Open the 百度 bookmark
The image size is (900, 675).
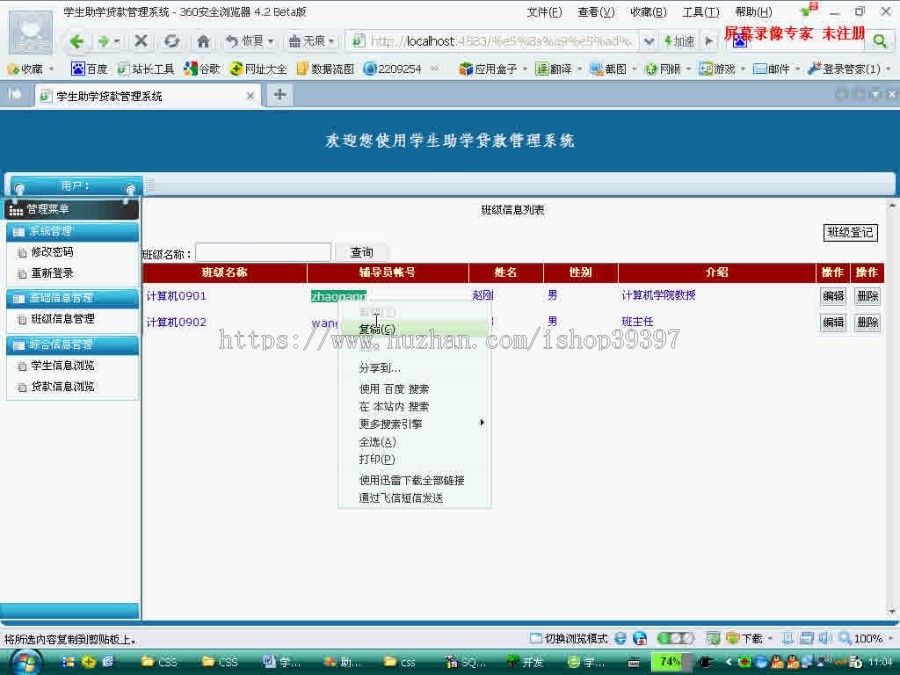tap(89, 69)
